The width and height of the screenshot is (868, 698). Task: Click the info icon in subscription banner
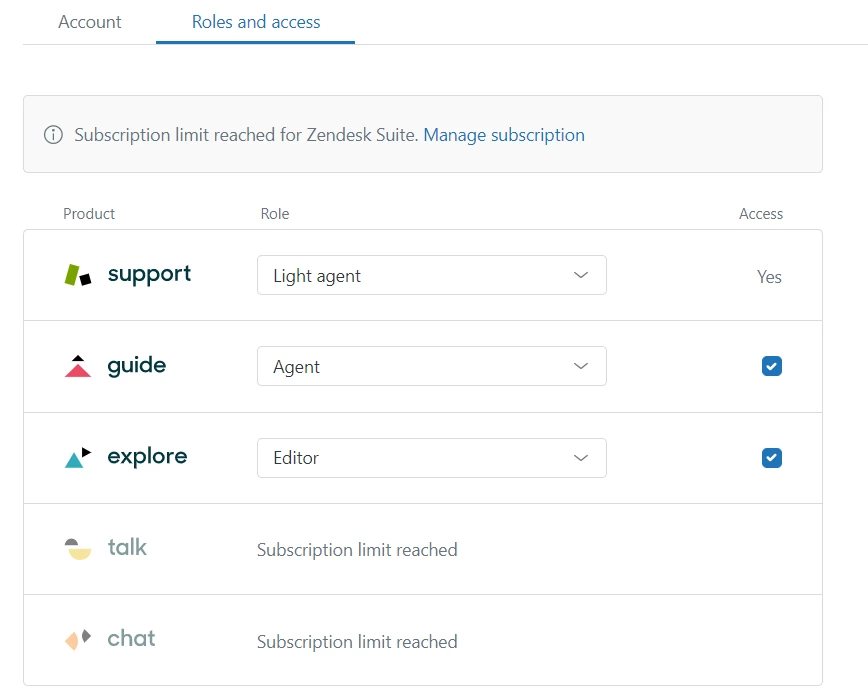(x=53, y=135)
